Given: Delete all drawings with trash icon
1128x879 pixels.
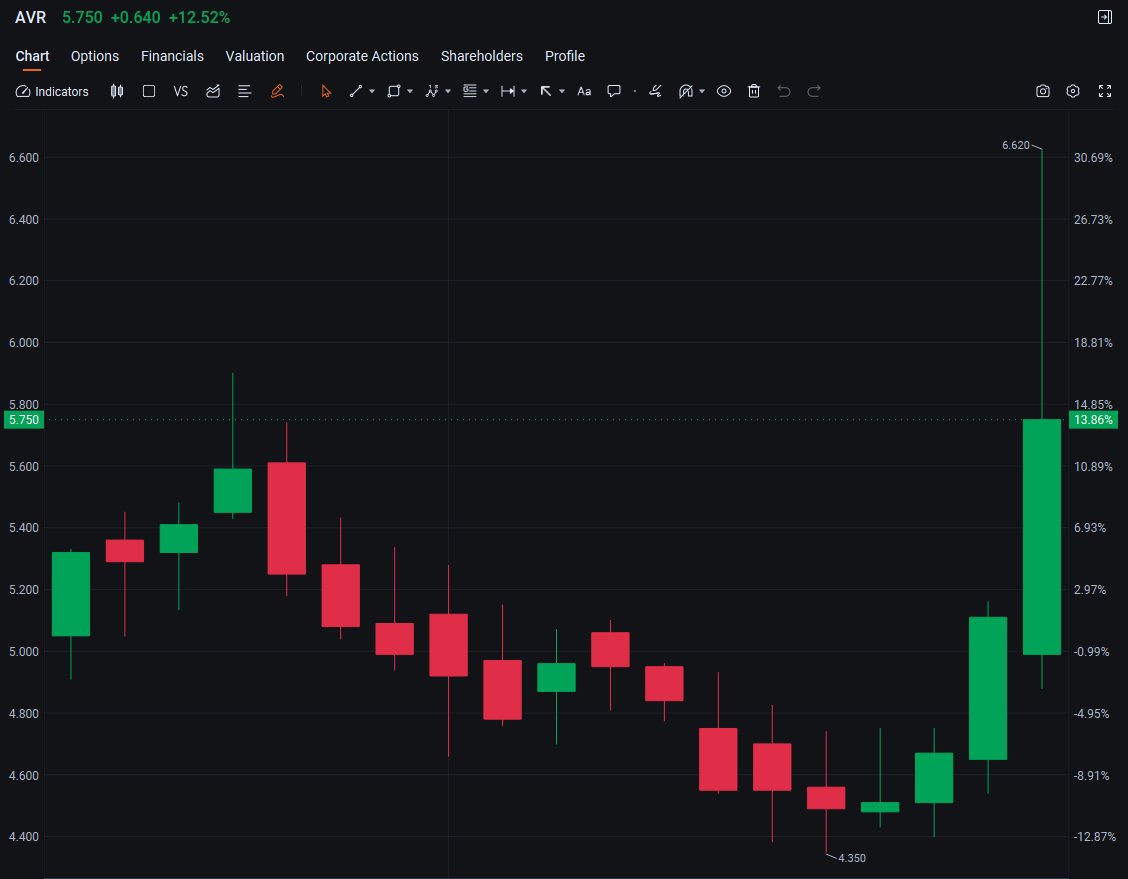Looking at the screenshot, I should (754, 91).
